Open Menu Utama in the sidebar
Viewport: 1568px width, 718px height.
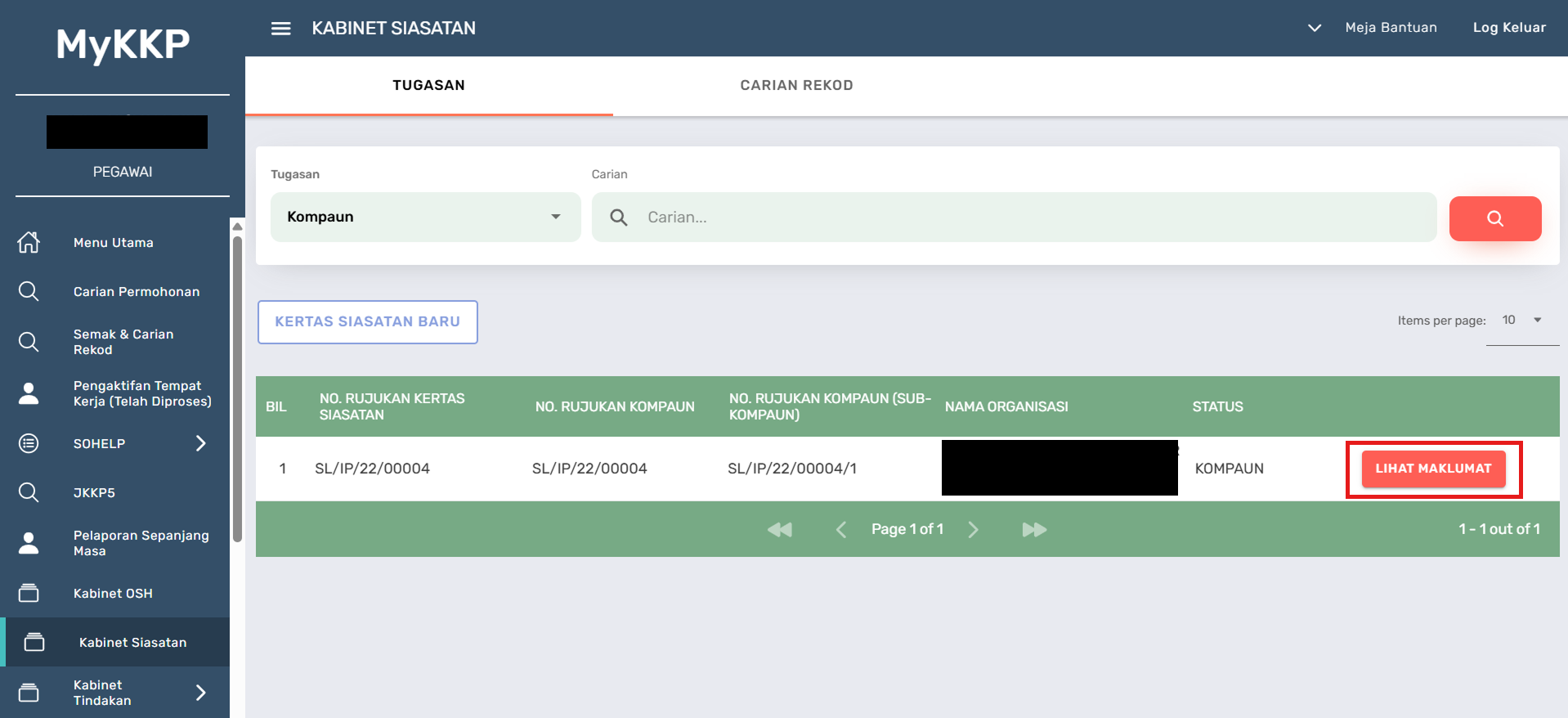pyautogui.click(x=114, y=243)
